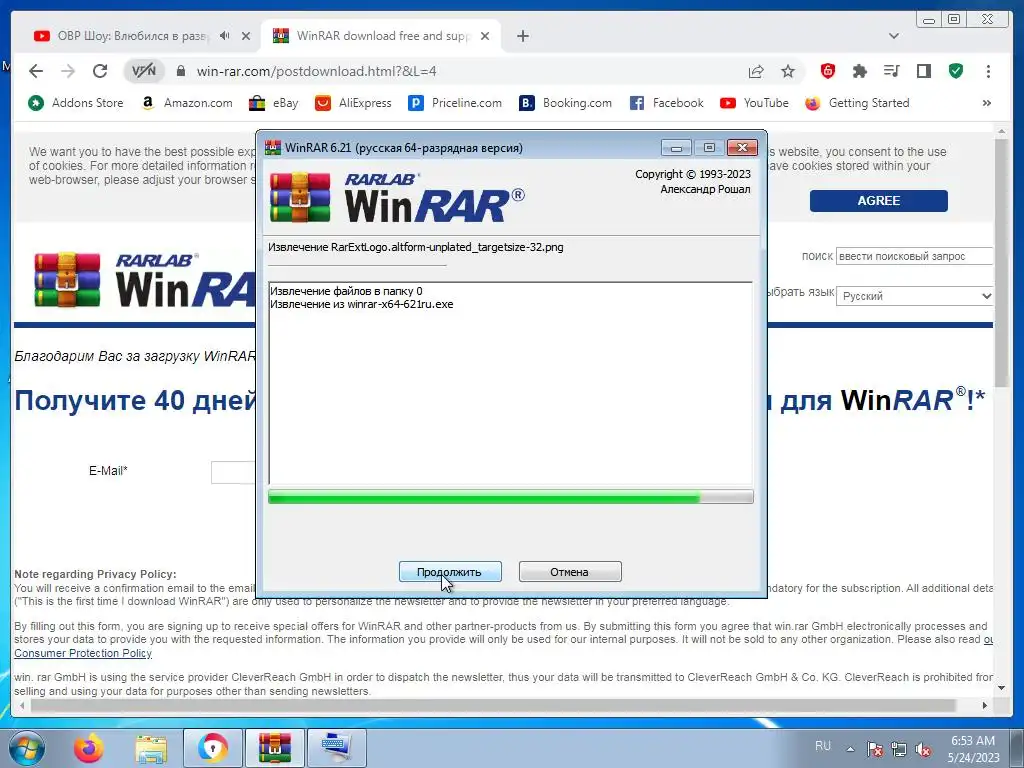Bookmark this page with the star icon

pyautogui.click(x=788, y=71)
